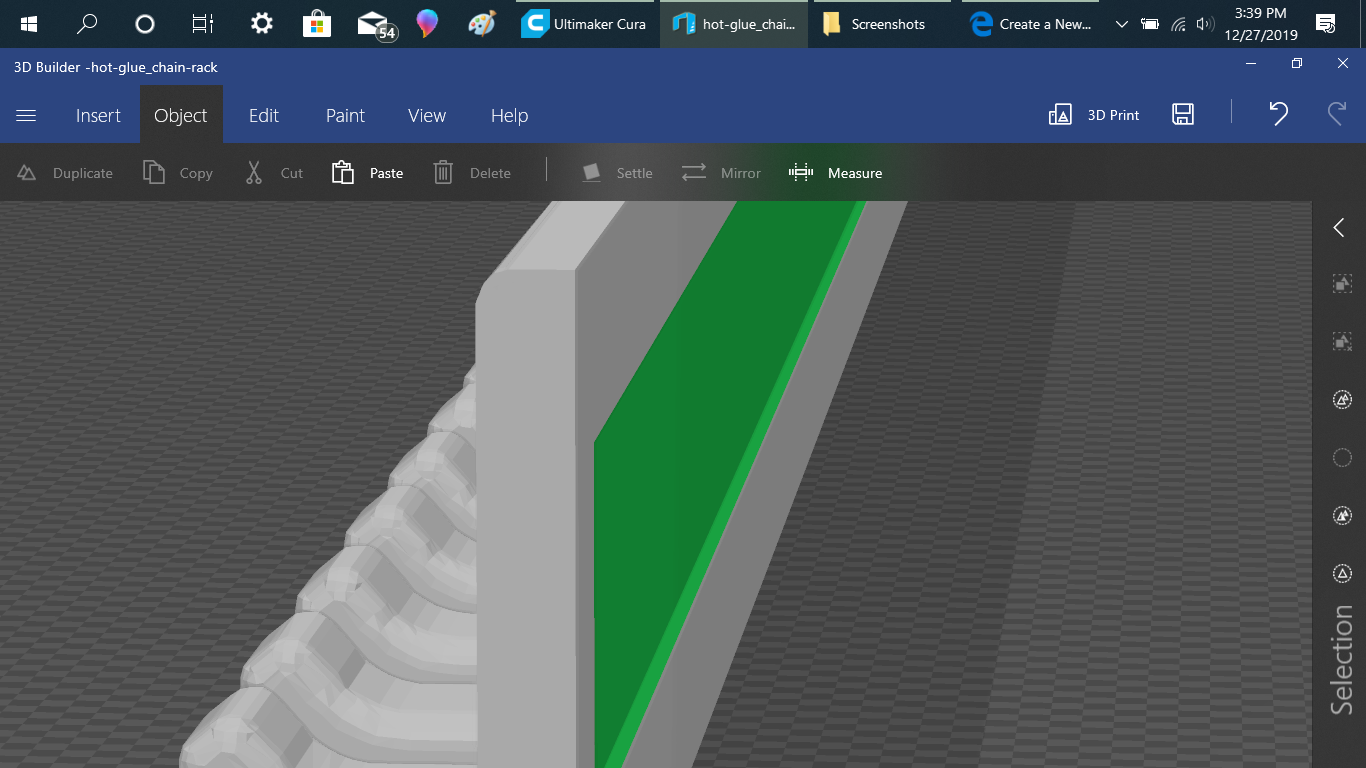Show hidden system tray icons
1366x768 pixels.
point(1121,24)
